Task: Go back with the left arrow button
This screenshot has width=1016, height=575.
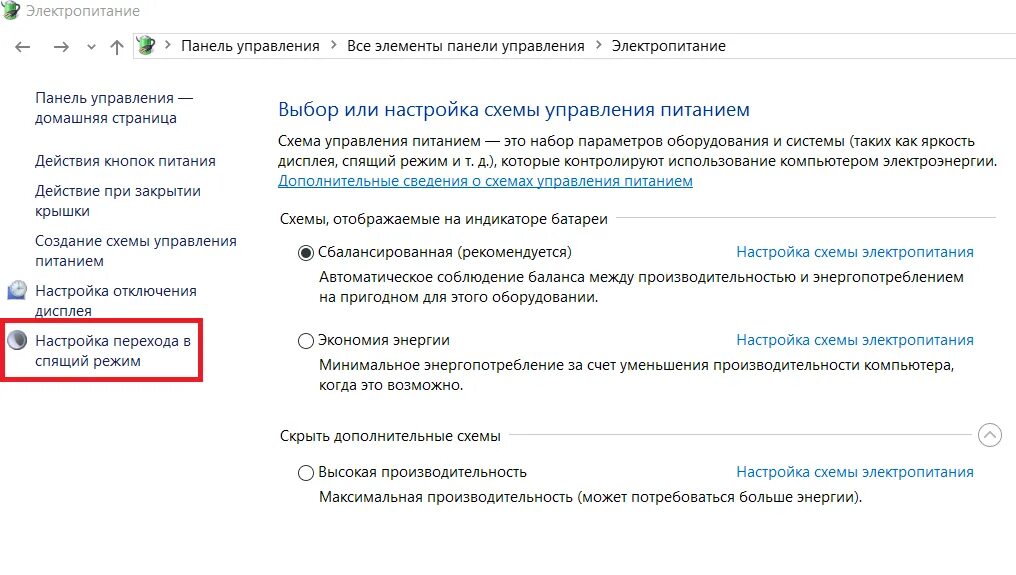Action: point(23,47)
